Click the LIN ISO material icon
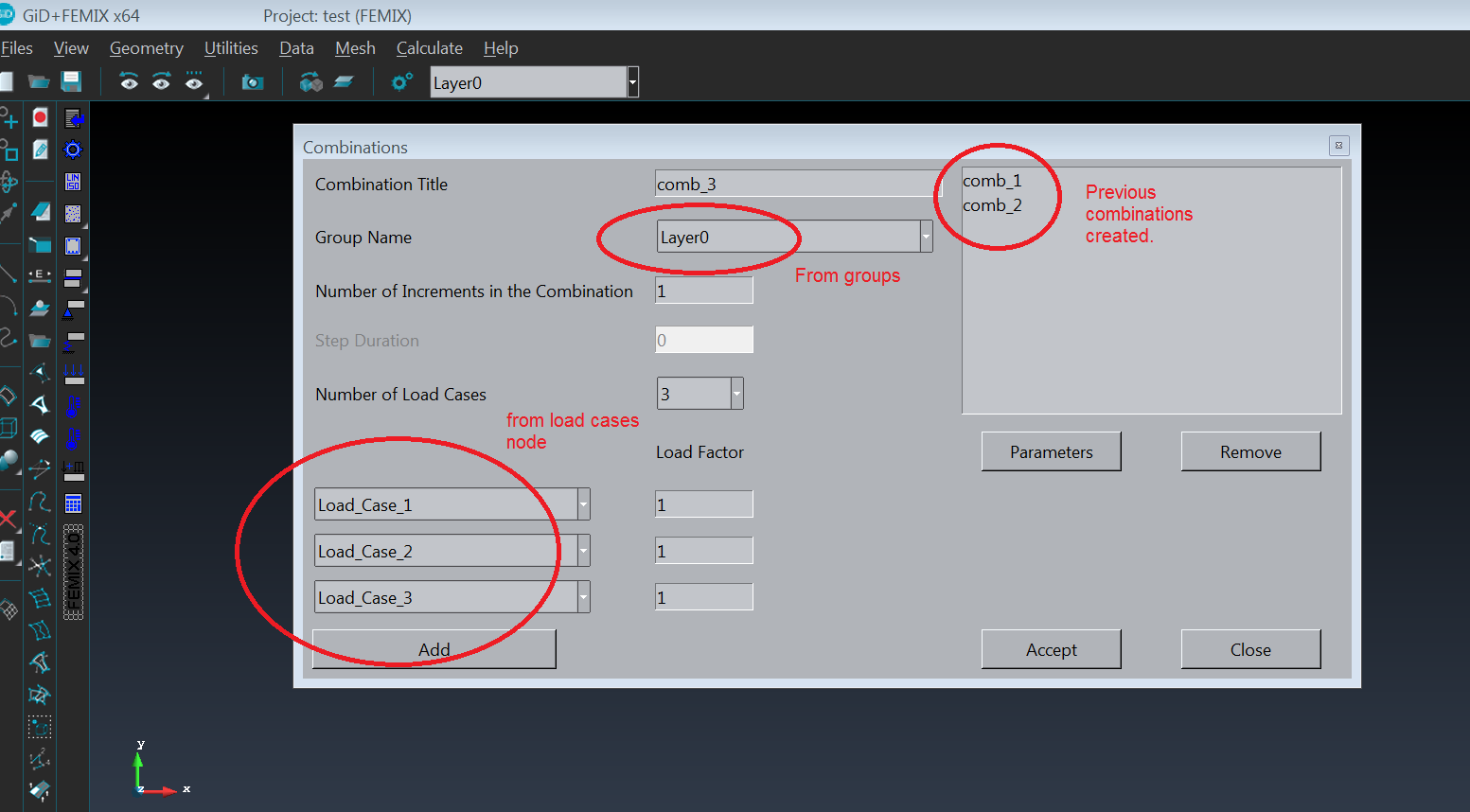 click(73, 182)
